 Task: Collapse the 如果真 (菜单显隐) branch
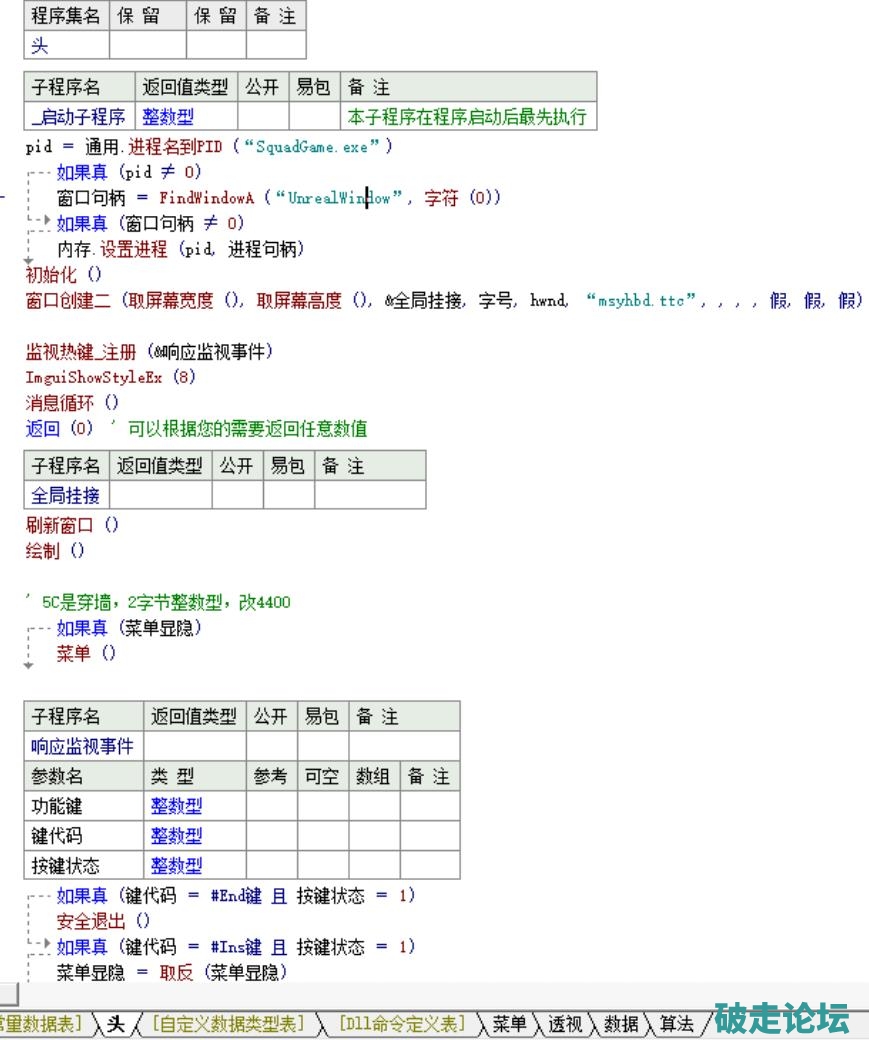tap(34, 629)
